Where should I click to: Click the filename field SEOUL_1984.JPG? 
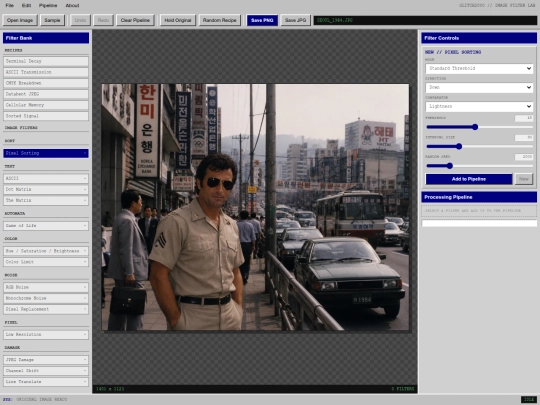point(425,20)
